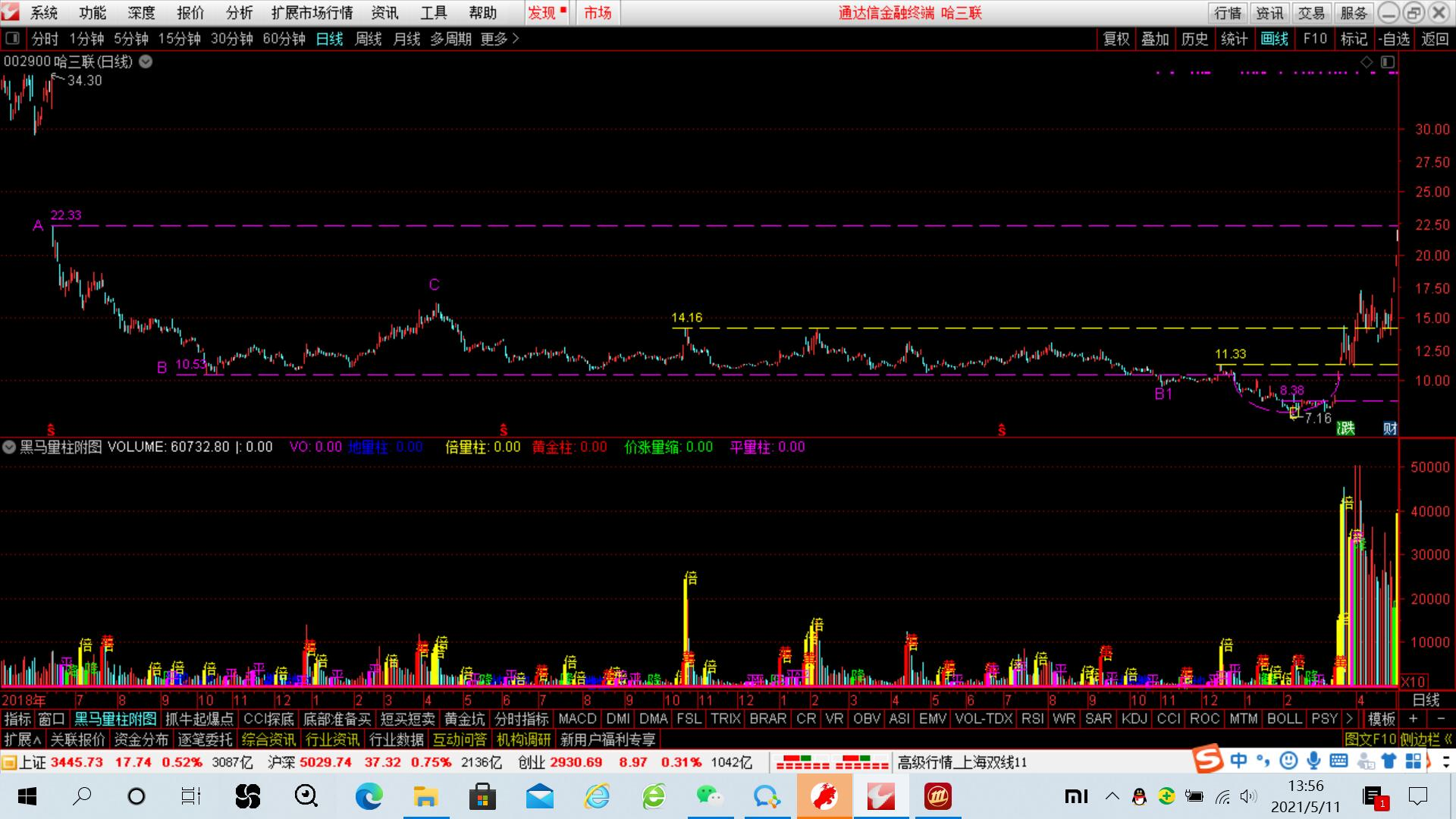
Task: Expand the 黑马量柱附图 indicator dropdown arrow
Action: (9, 447)
